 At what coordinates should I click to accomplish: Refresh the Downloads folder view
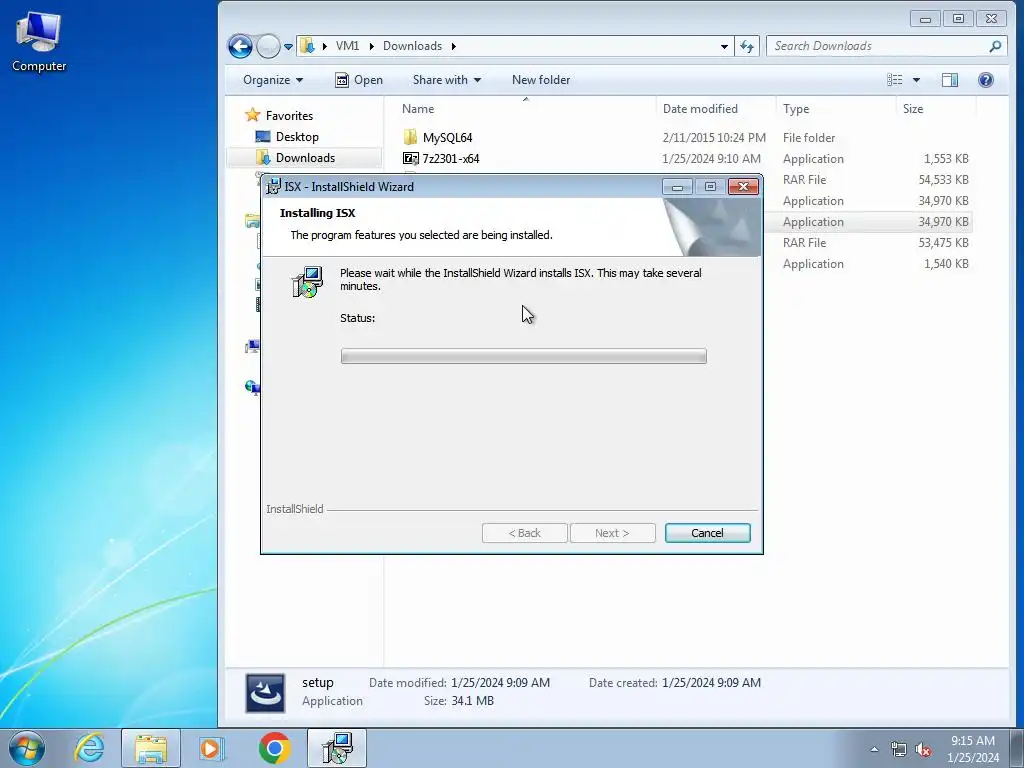746,46
